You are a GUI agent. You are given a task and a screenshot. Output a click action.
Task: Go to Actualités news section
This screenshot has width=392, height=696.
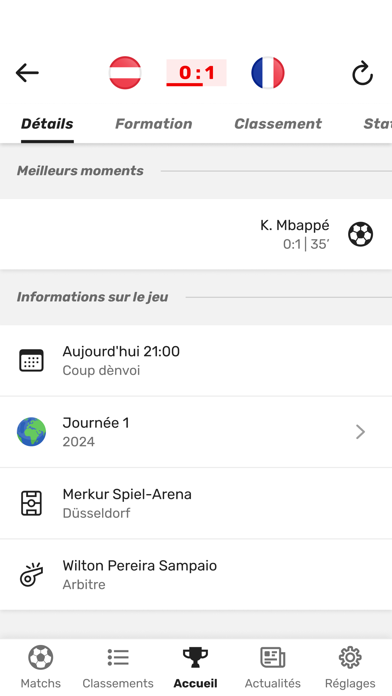(x=273, y=667)
